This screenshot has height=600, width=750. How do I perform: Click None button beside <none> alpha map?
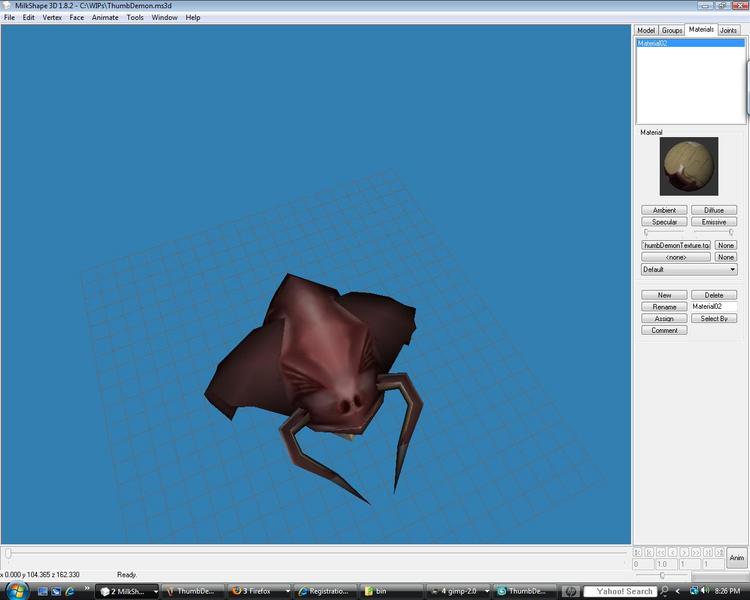(x=726, y=257)
